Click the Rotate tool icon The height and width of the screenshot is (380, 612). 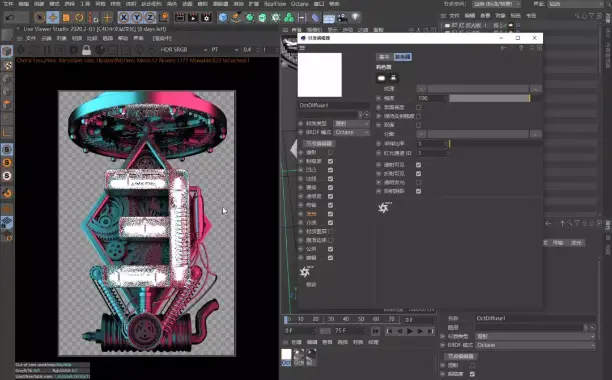point(79,18)
